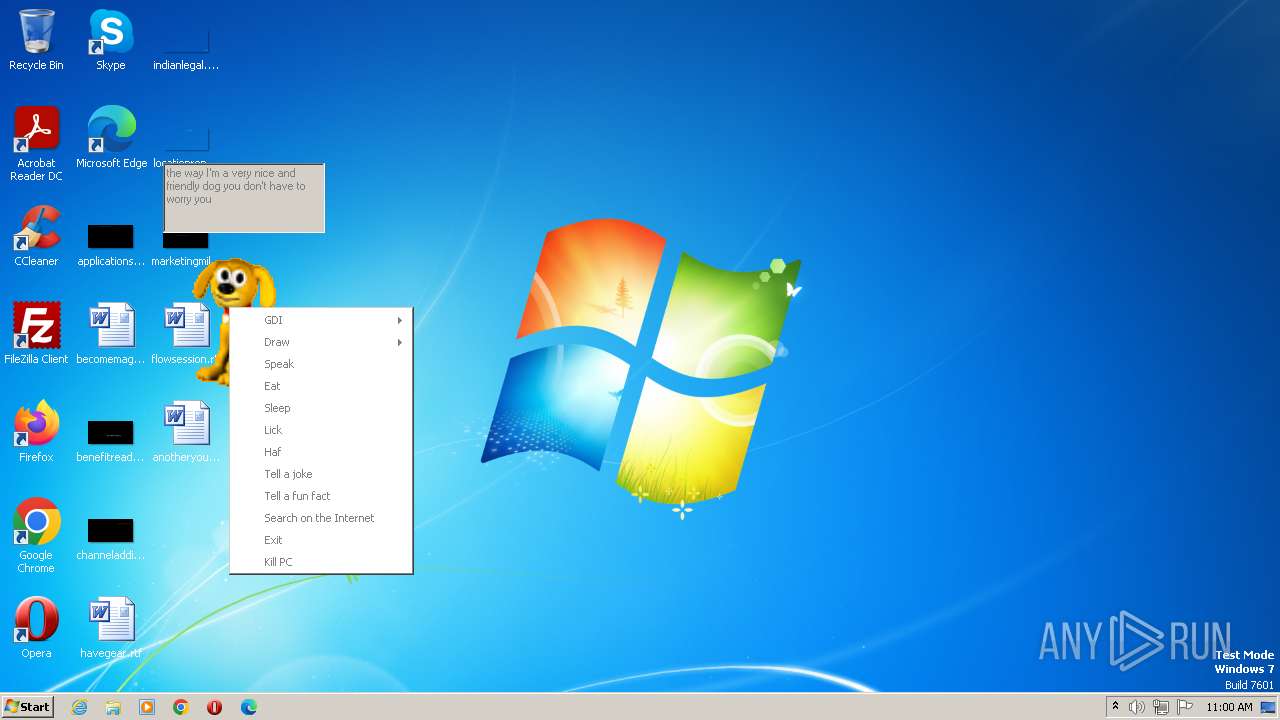Select the becomemag Word document
The image size is (1280, 720).
point(111,334)
